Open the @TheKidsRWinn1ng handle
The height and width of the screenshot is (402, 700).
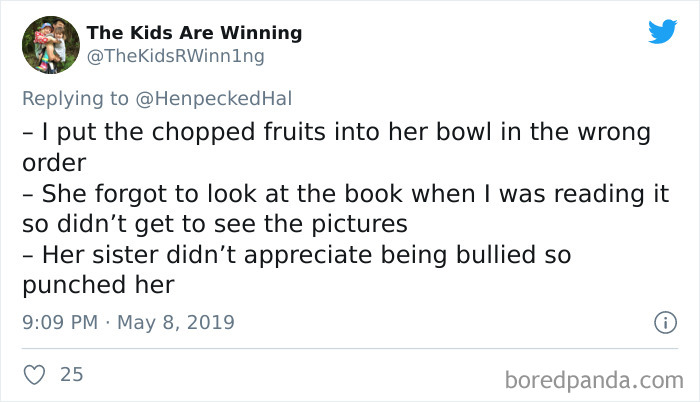pos(175,56)
